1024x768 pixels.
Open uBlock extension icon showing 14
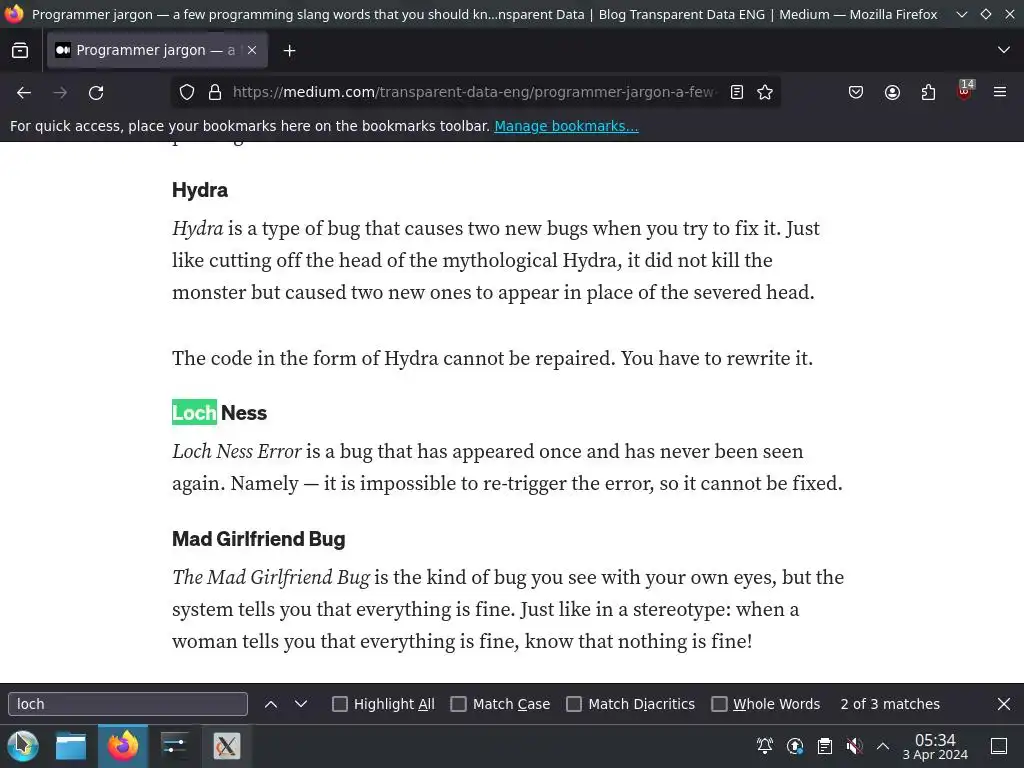[964, 92]
